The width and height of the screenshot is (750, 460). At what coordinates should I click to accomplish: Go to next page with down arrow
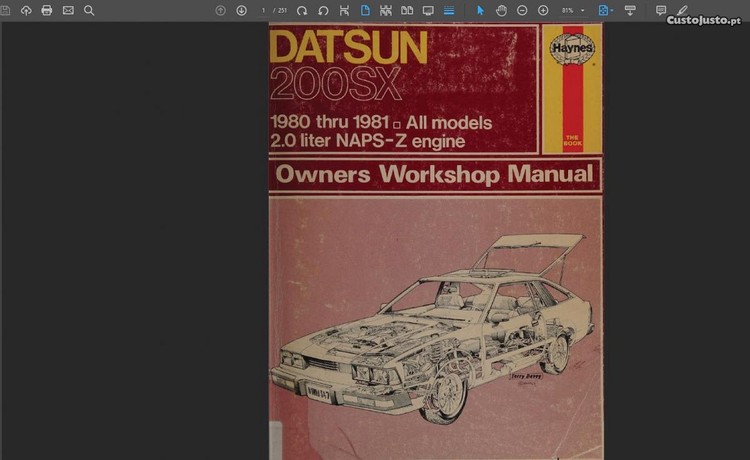point(241,10)
